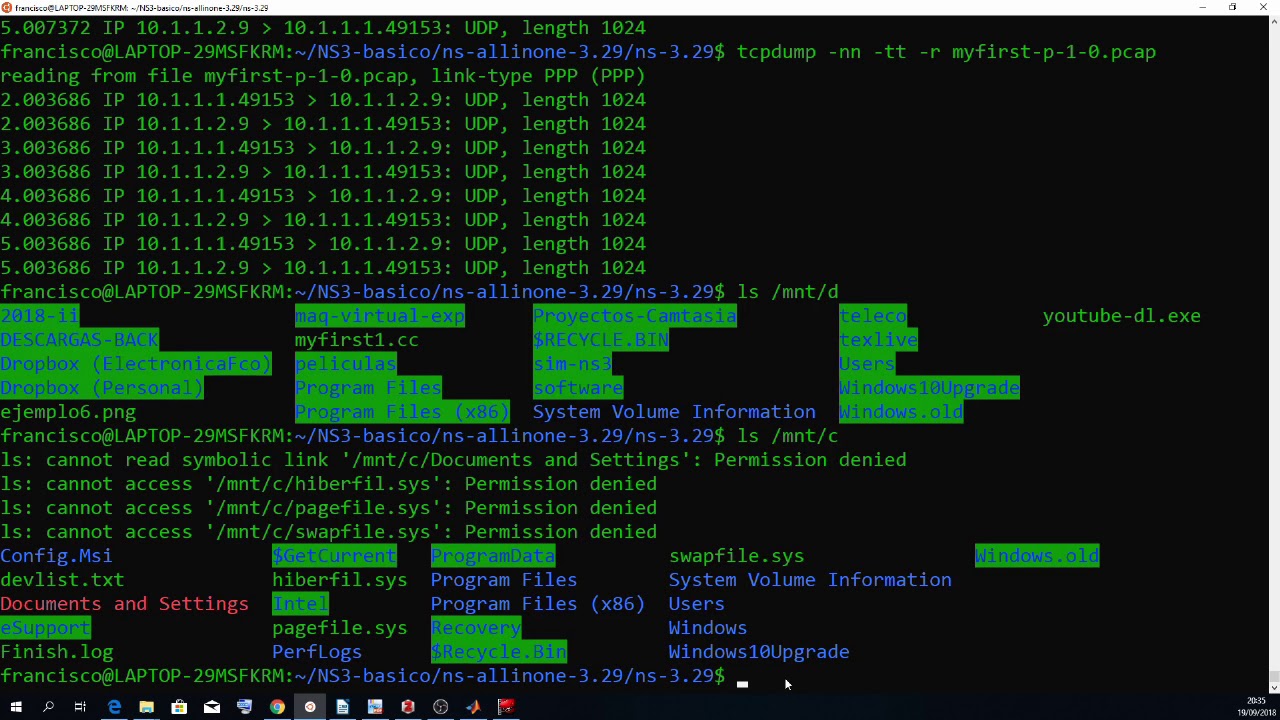Open File Explorer from taskbar
This screenshot has width=1280, height=720.
(x=146, y=707)
